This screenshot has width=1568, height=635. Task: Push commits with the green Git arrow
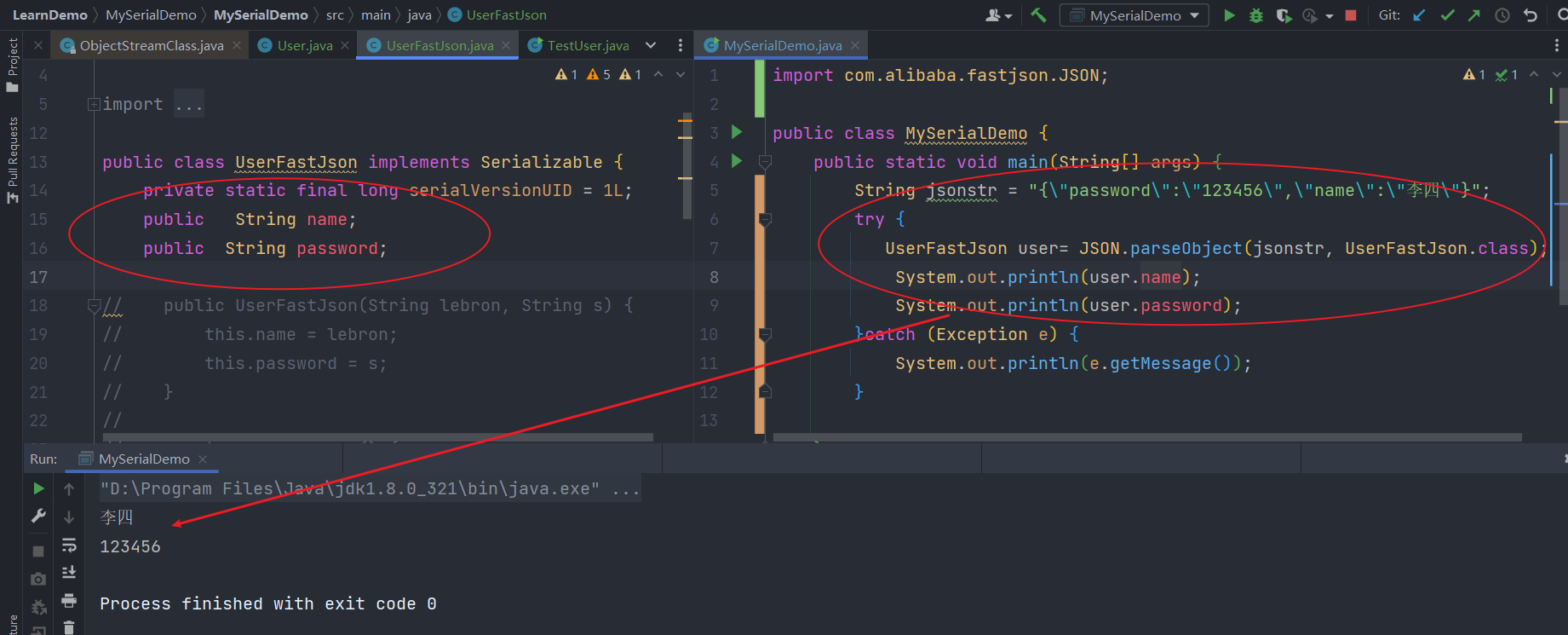click(1474, 15)
